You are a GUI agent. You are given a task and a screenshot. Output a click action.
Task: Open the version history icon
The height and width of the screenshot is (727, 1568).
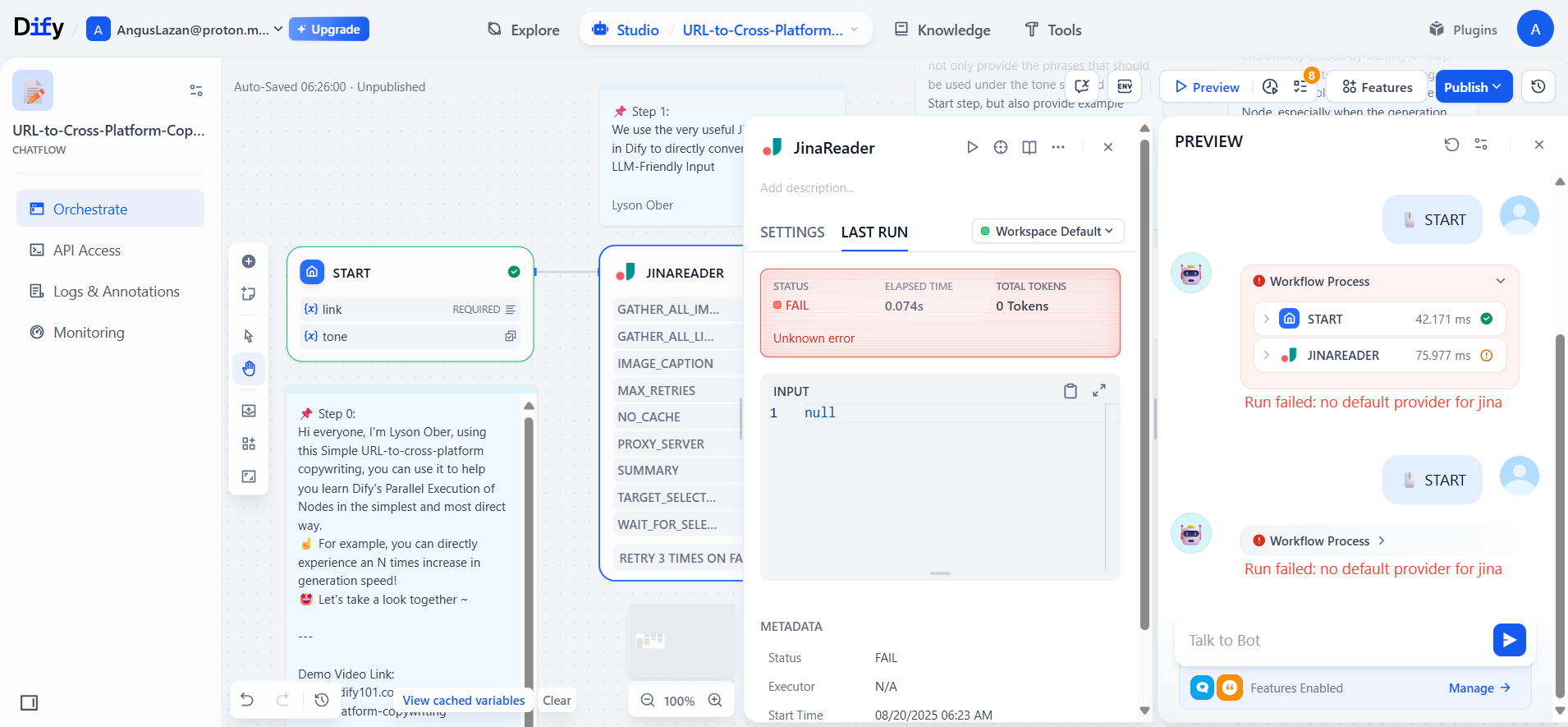pos(1538,86)
